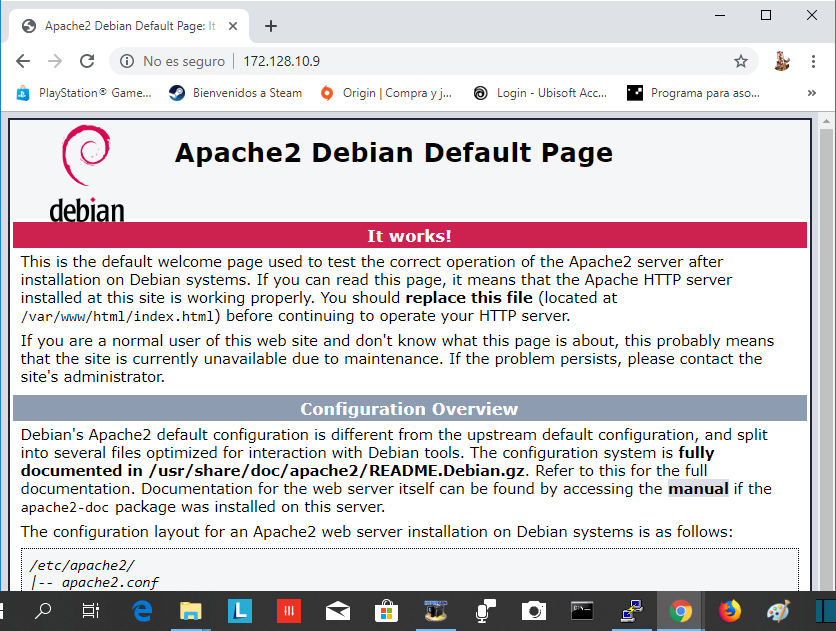Viewport: 836px width, 631px height.
Task: Open the Microsoft Store taskbar icon
Action: [386, 611]
